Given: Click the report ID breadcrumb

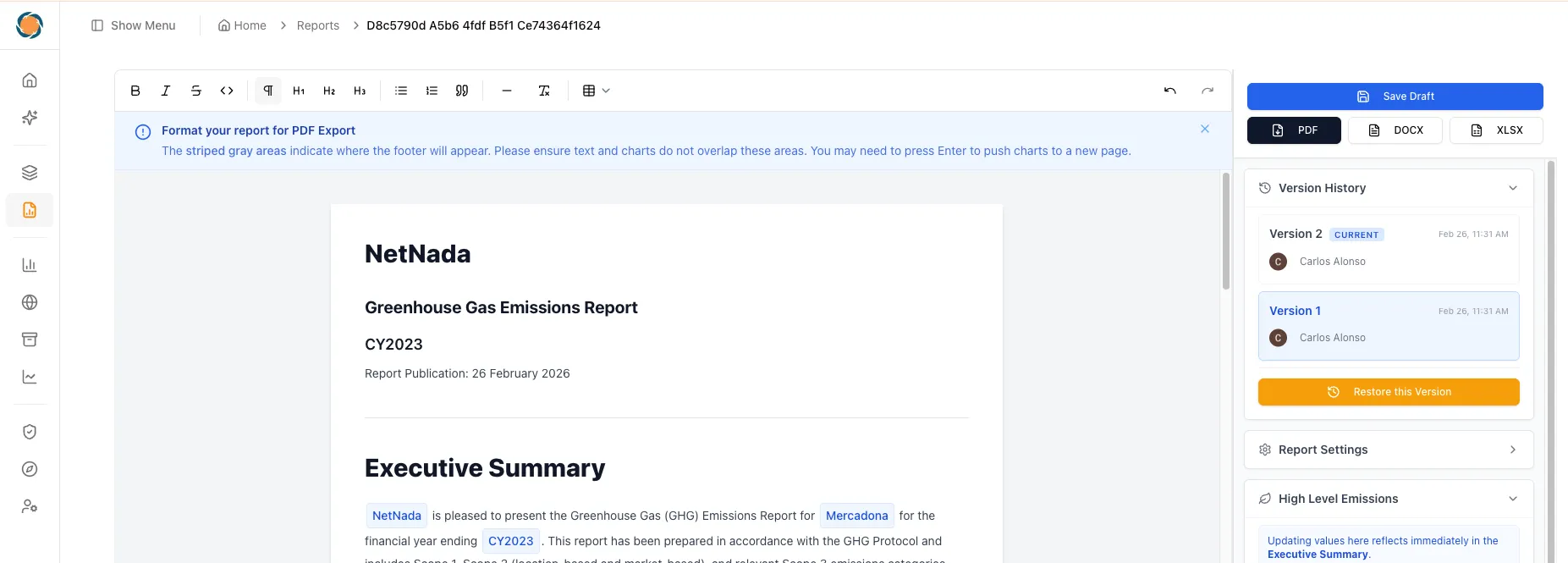Looking at the screenshot, I should 483,25.
